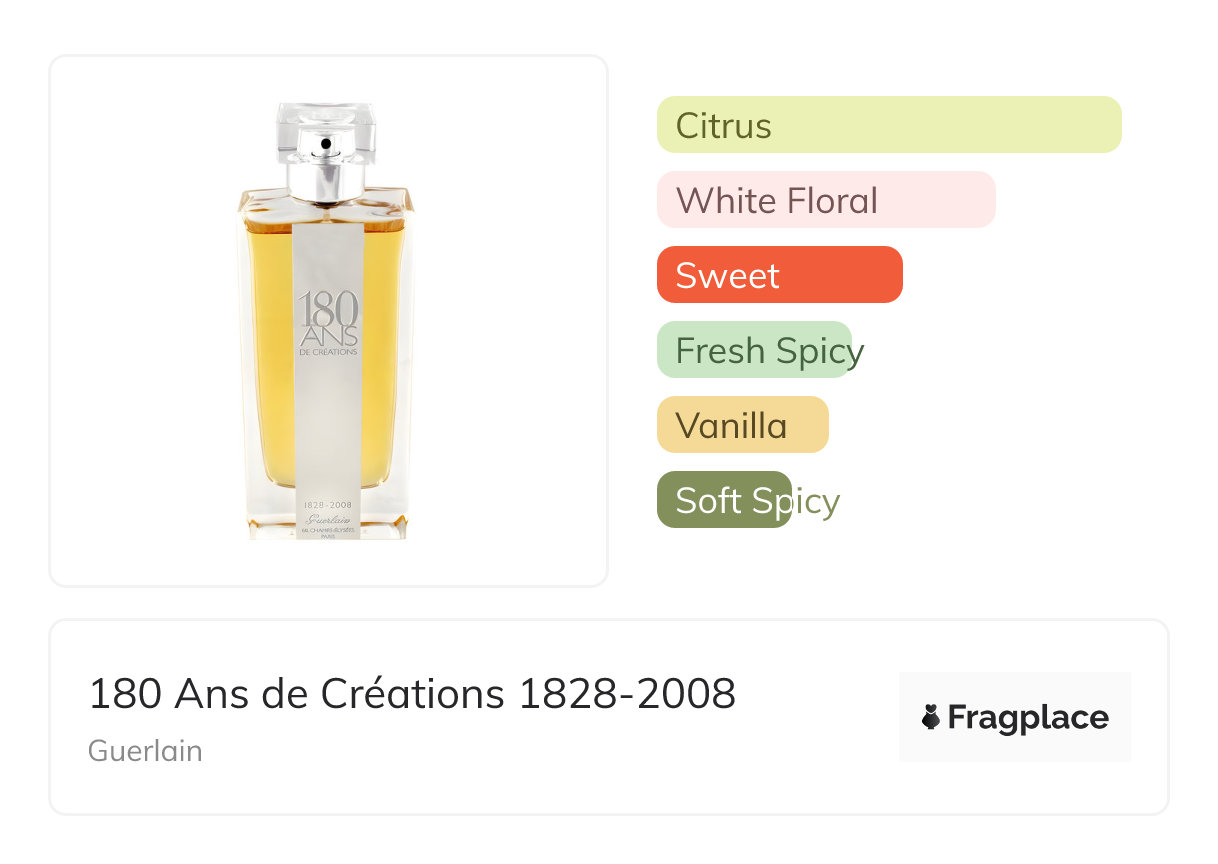This screenshot has width=1218, height=864.
Task: Click the Guerlain signature on bottle base
Action: 327,520
